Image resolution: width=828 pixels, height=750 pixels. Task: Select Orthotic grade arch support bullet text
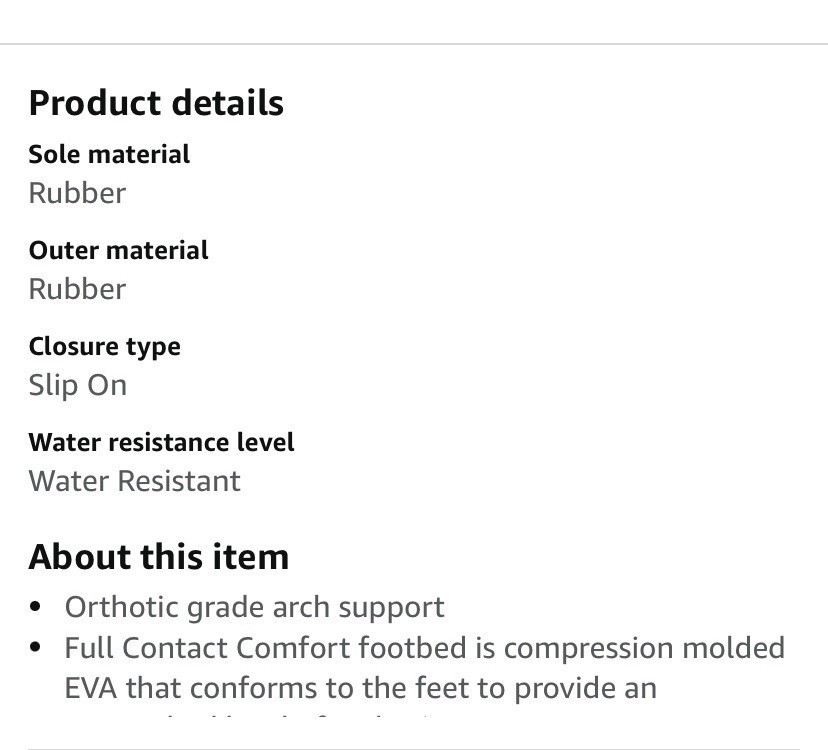255,607
